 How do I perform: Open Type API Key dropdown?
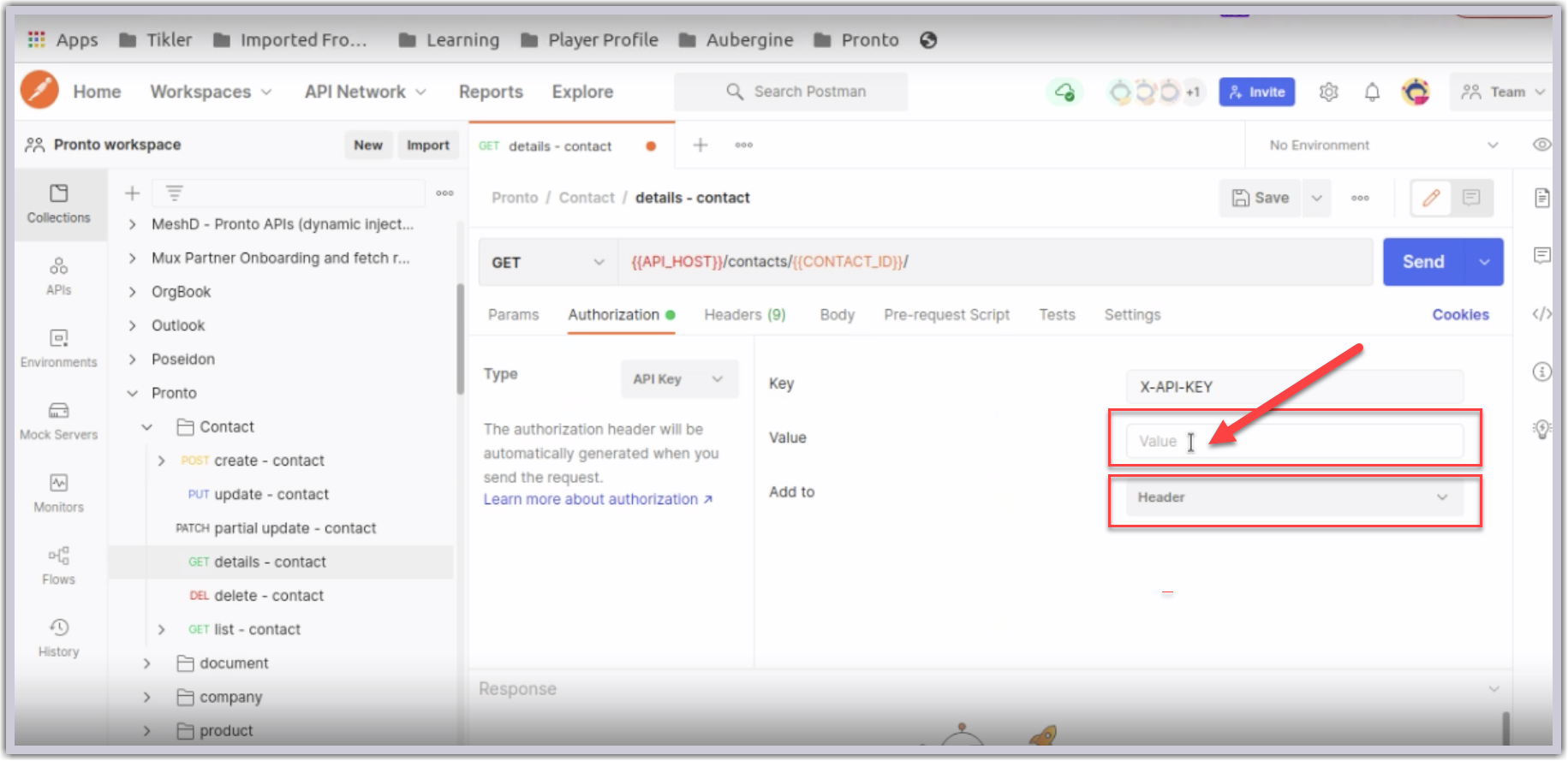pyautogui.click(x=679, y=379)
